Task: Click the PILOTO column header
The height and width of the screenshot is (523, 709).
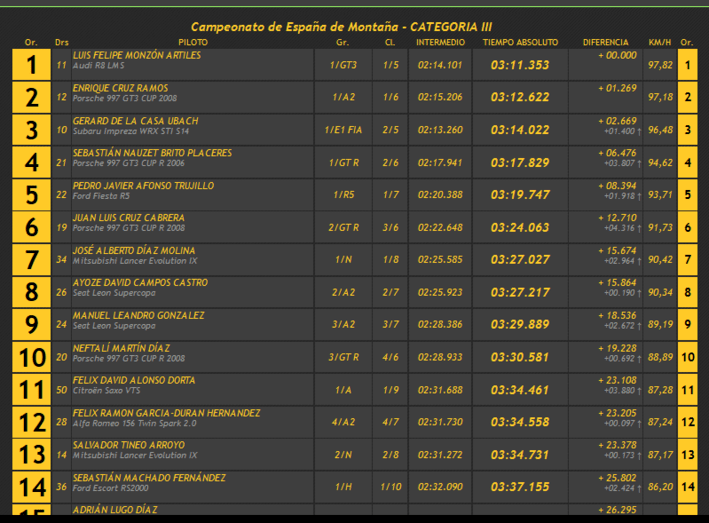Action: (193, 43)
